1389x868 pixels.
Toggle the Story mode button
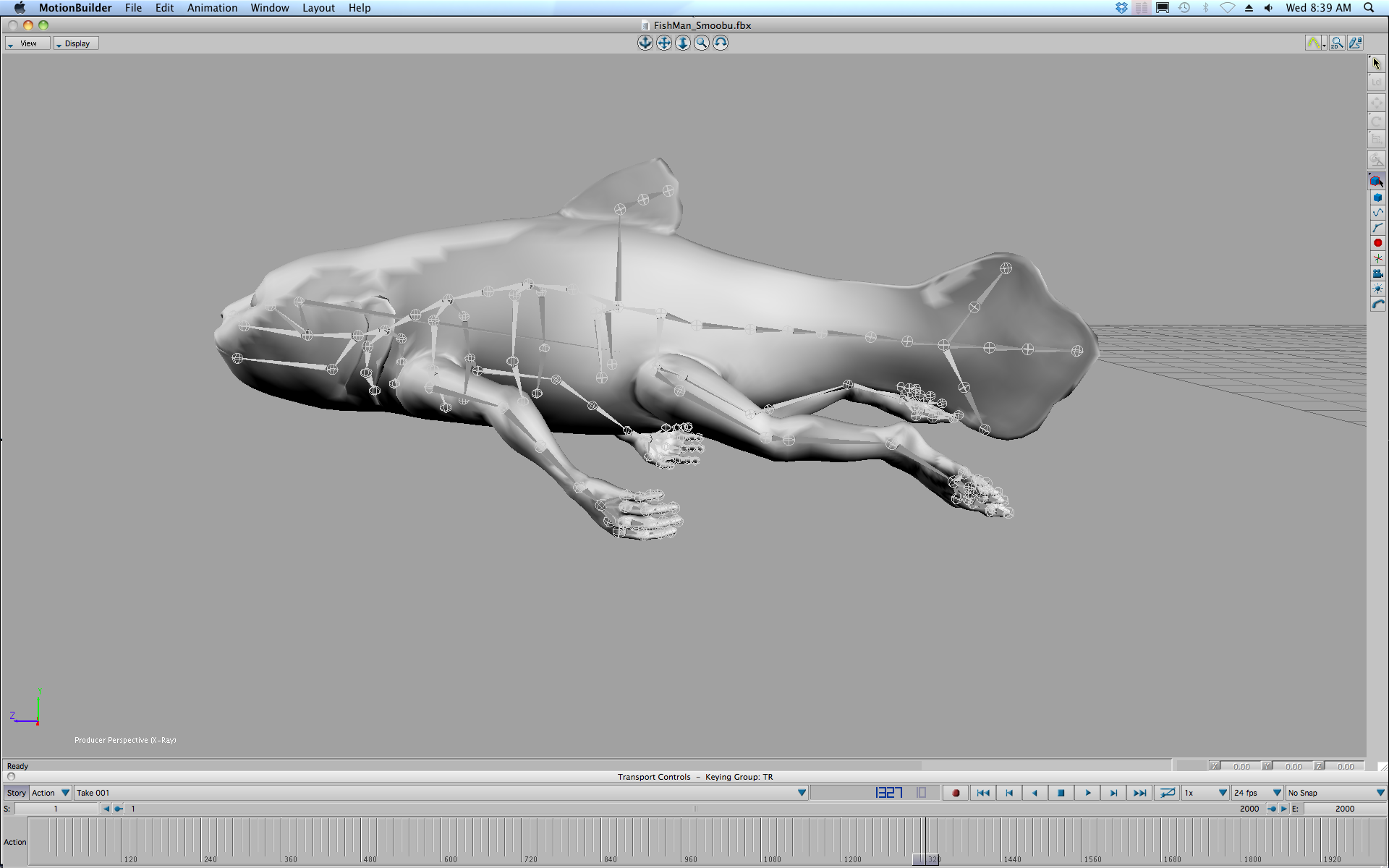(16, 793)
